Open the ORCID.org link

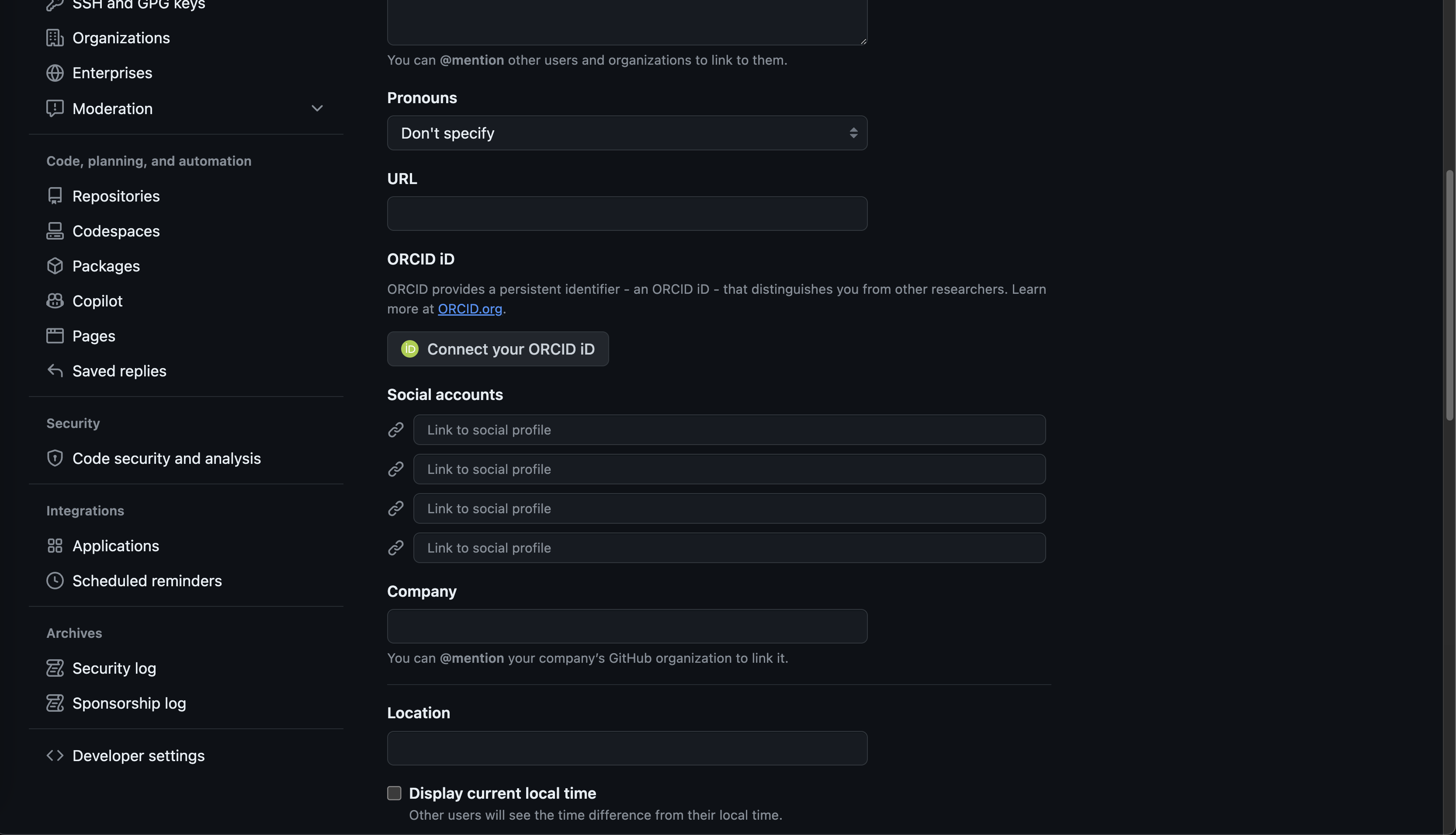pos(469,309)
